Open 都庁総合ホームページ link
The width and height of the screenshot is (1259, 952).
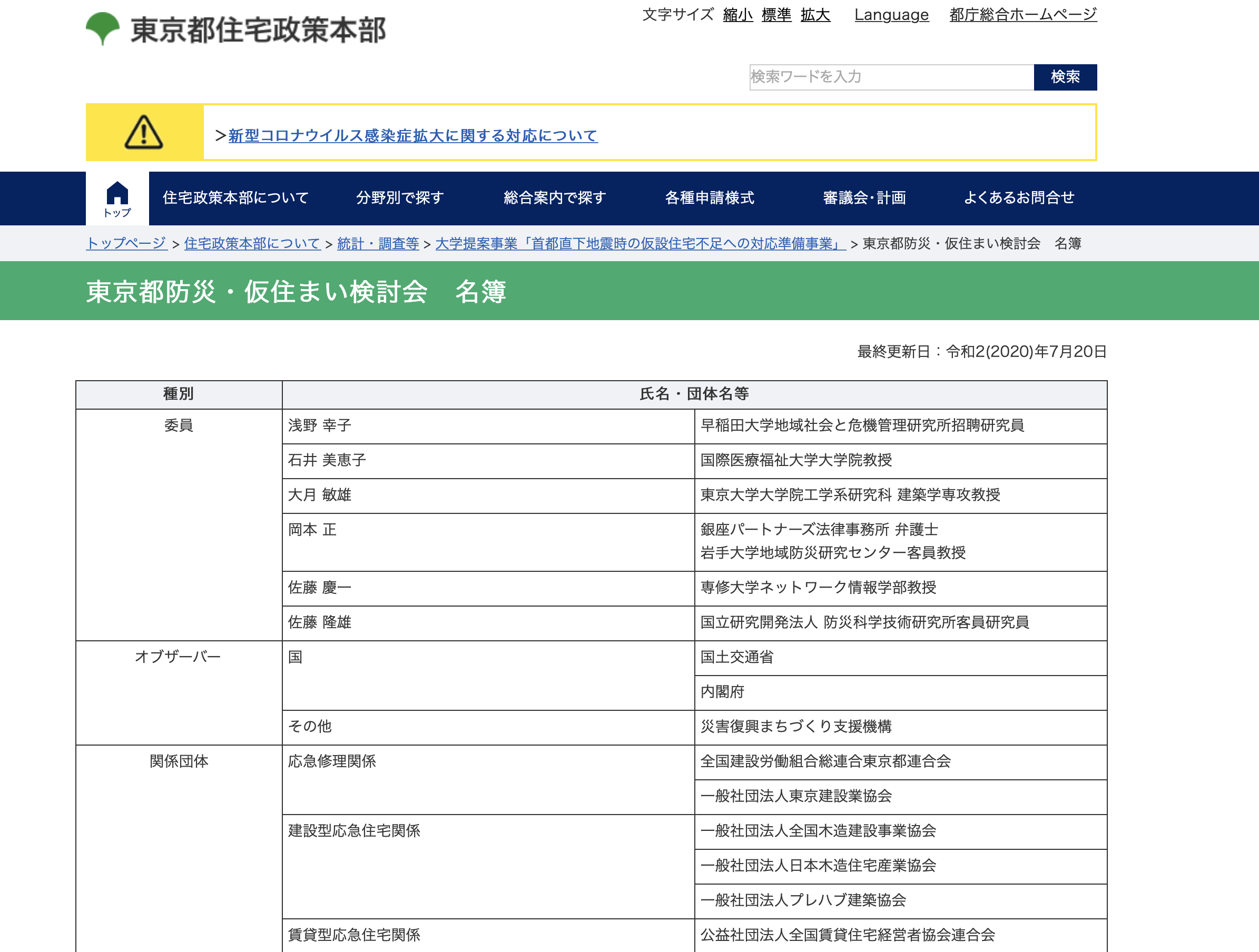[1023, 15]
